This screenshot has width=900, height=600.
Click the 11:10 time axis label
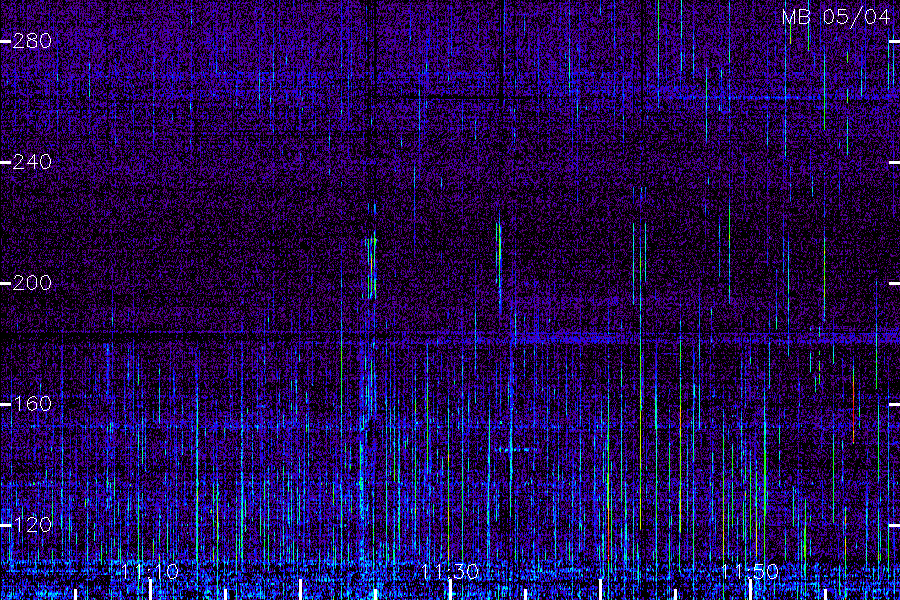[x=150, y=571]
